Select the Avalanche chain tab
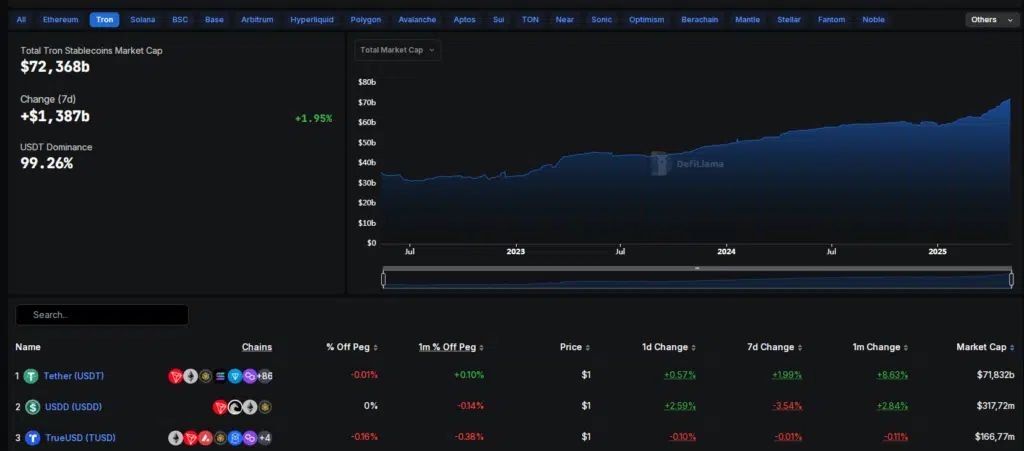The image size is (1024, 451). tap(417, 20)
